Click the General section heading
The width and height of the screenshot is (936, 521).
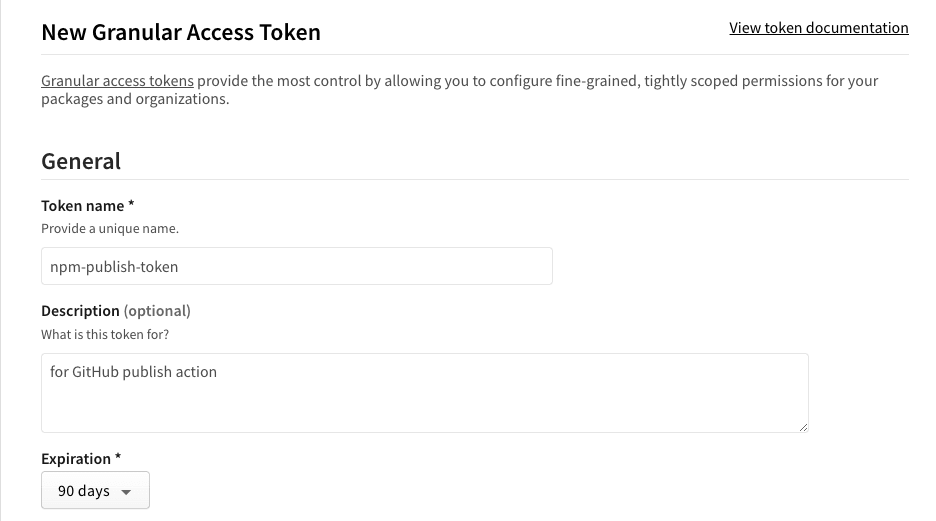[x=81, y=161]
